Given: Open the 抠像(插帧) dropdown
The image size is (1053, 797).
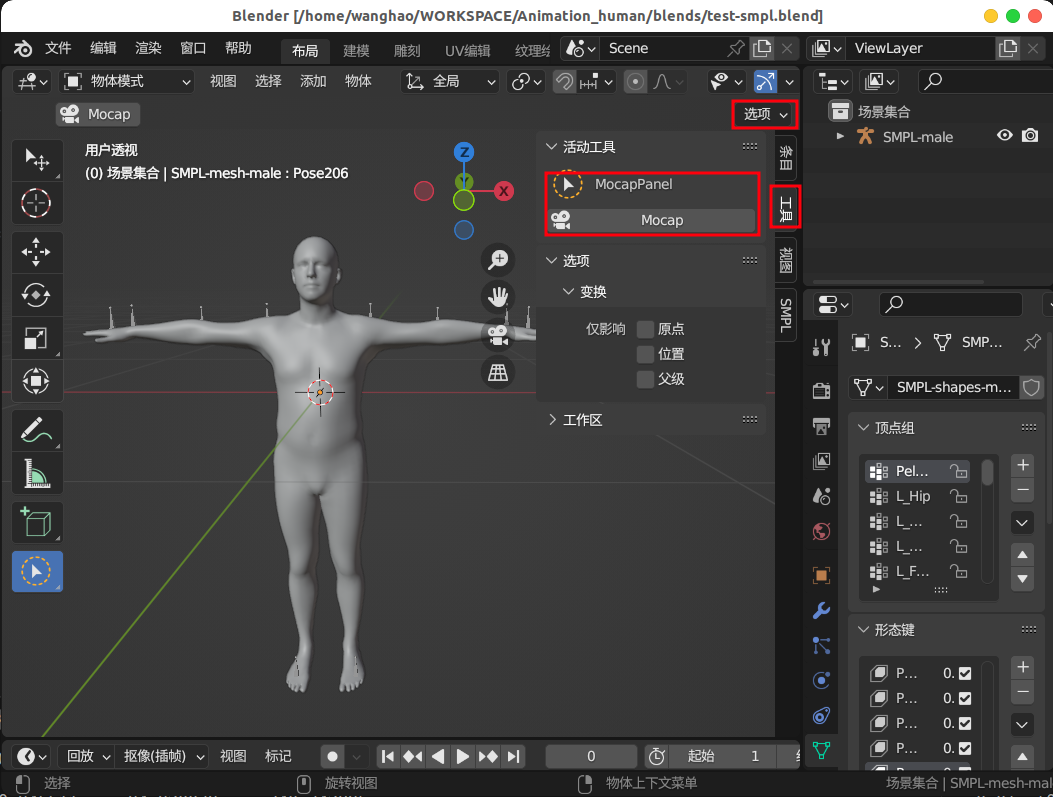Looking at the screenshot, I should click(162, 757).
